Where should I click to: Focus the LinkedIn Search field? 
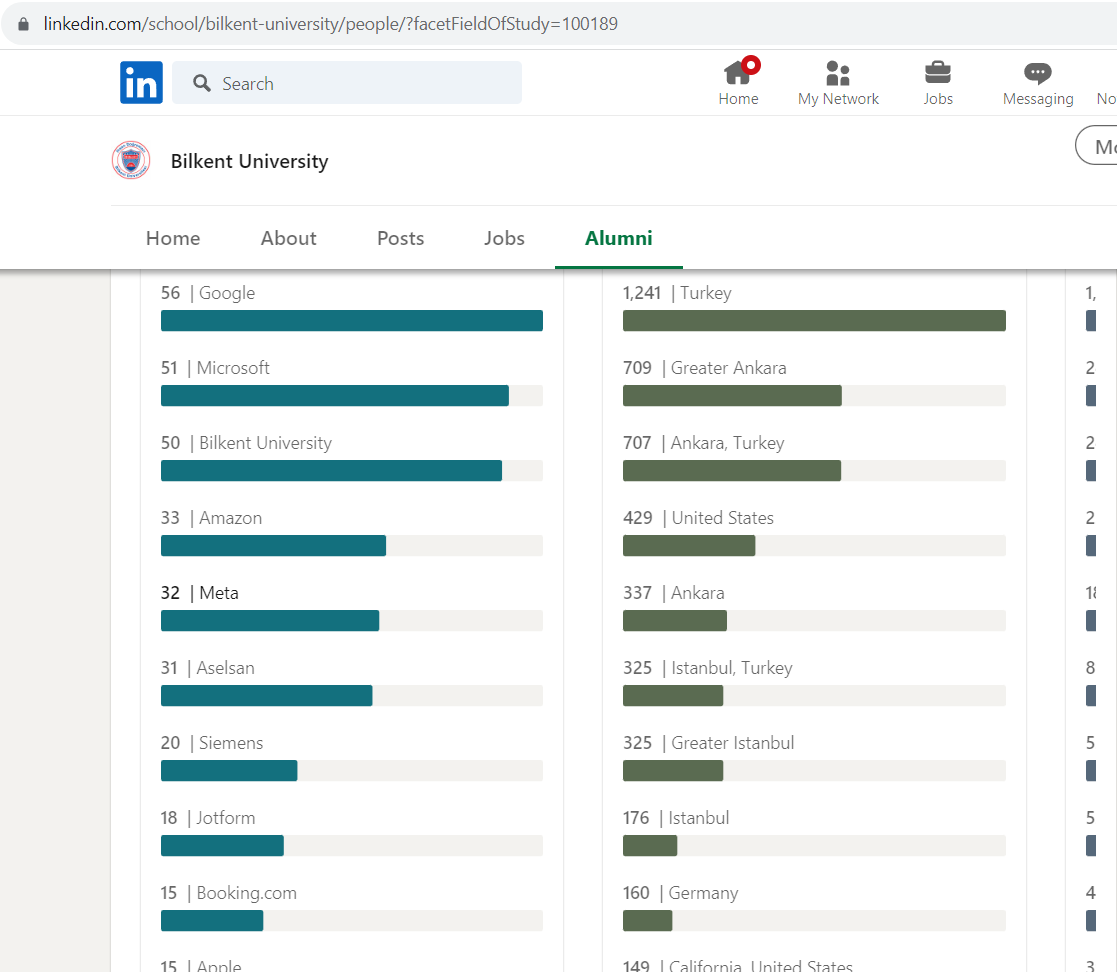click(x=347, y=83)
